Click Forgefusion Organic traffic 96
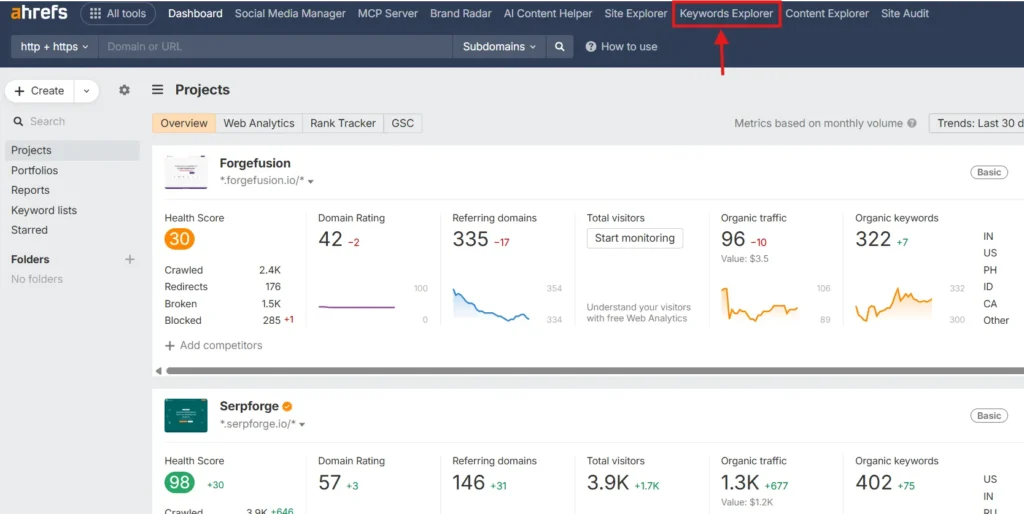The height and width of the screenshot is (514, 1024). pos(733,239)
